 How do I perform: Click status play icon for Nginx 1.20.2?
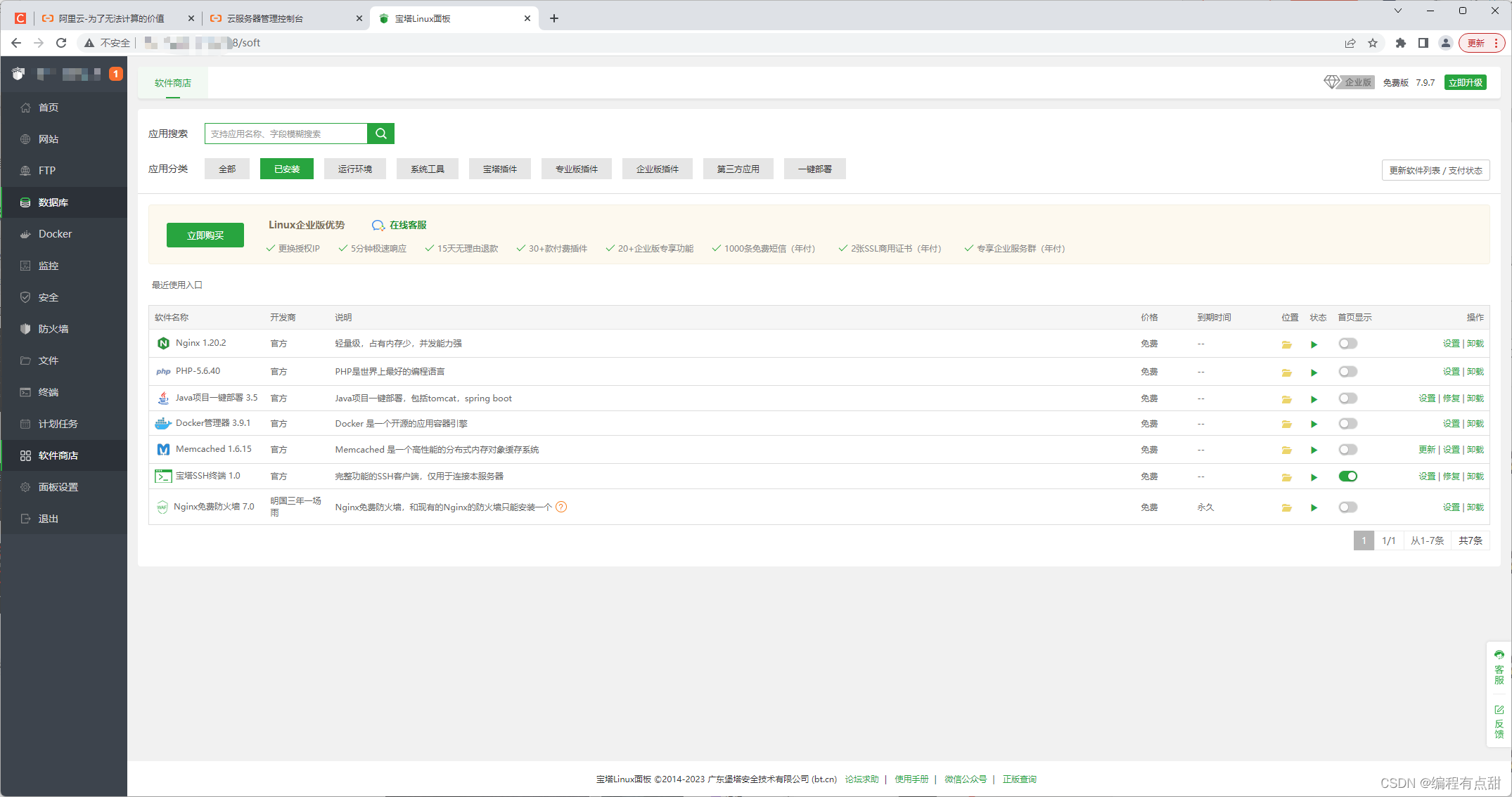click(1314, 344)
